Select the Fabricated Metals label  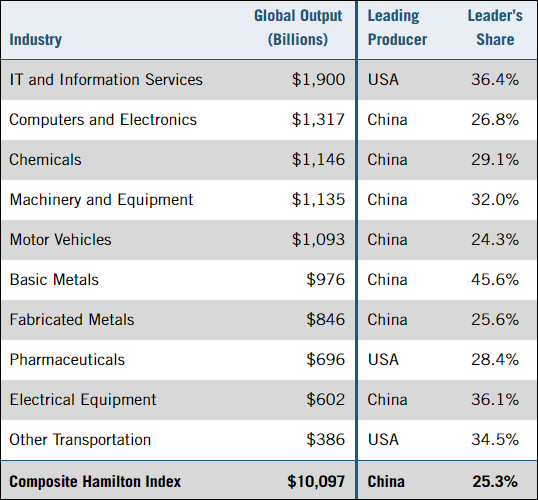coord(72,319)
